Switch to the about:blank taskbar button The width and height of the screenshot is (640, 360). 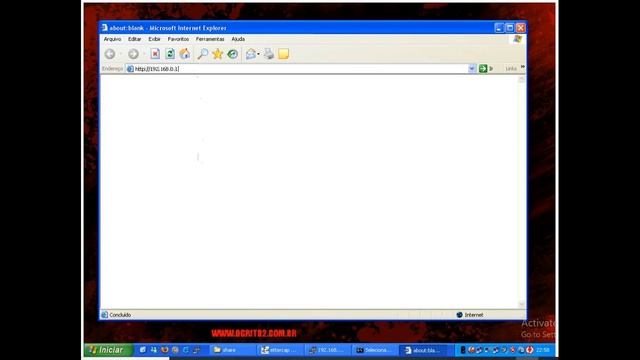(424, 350)
